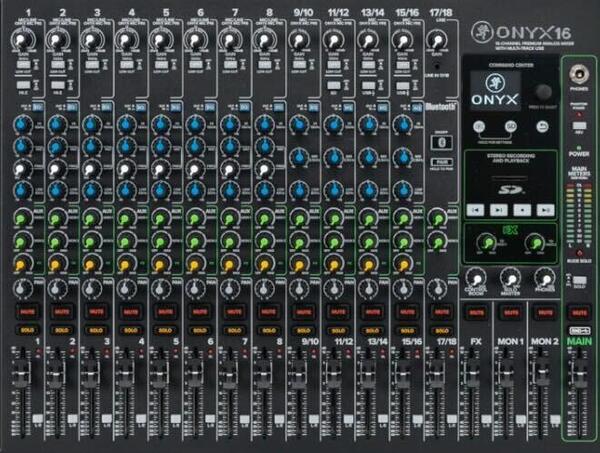Switch on 48V phantom power

[579, 125]
